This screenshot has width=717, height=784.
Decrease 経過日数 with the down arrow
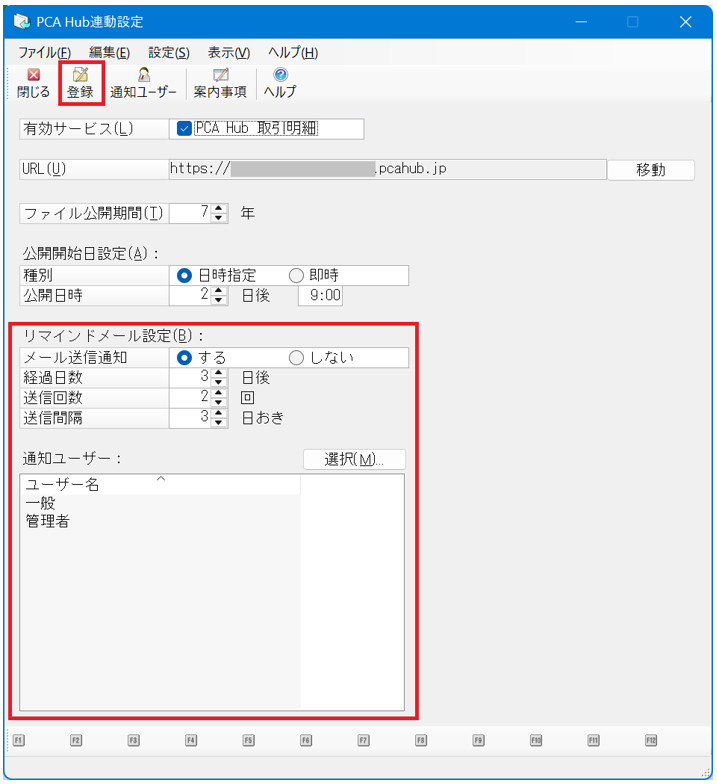click(218, 382)
